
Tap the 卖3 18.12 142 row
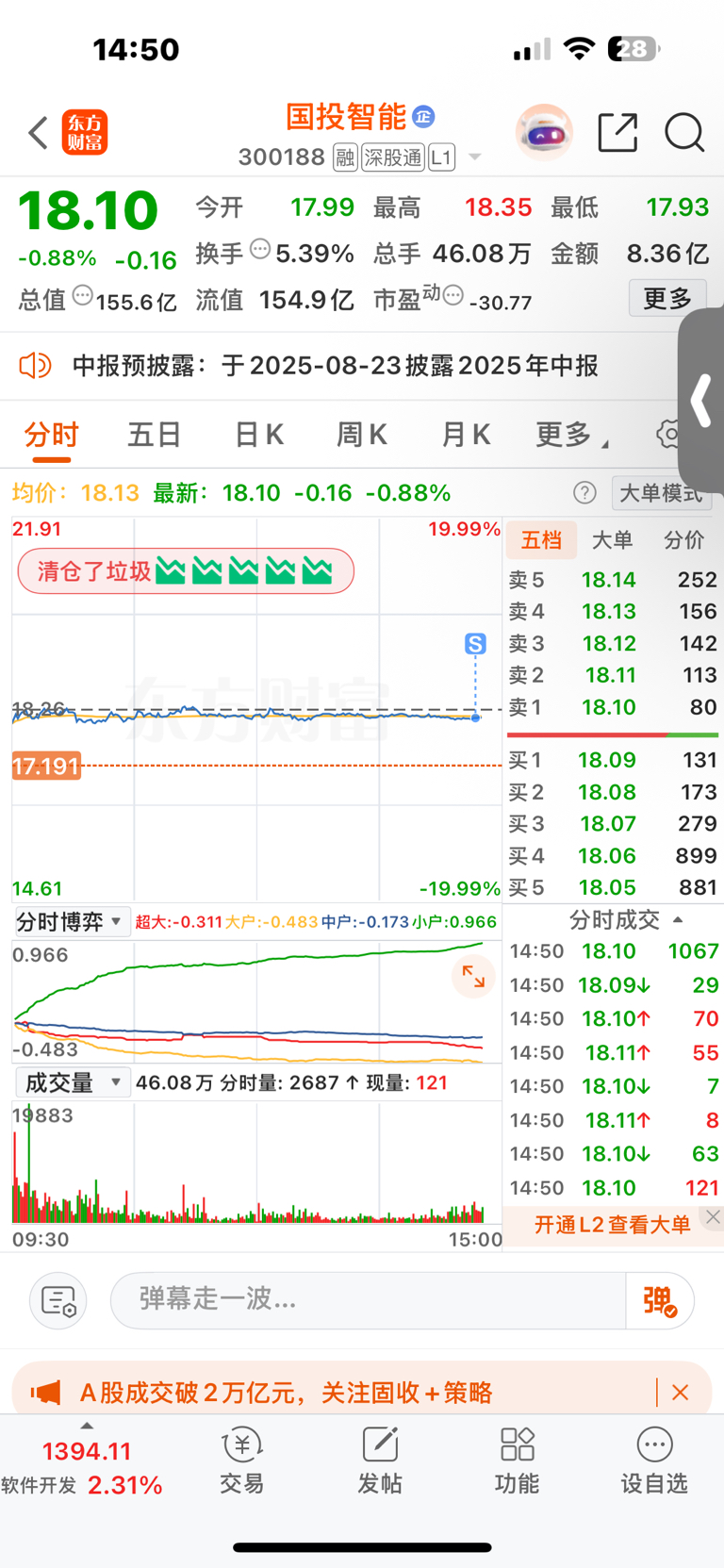pyautogui.click(x=613, y=643)
